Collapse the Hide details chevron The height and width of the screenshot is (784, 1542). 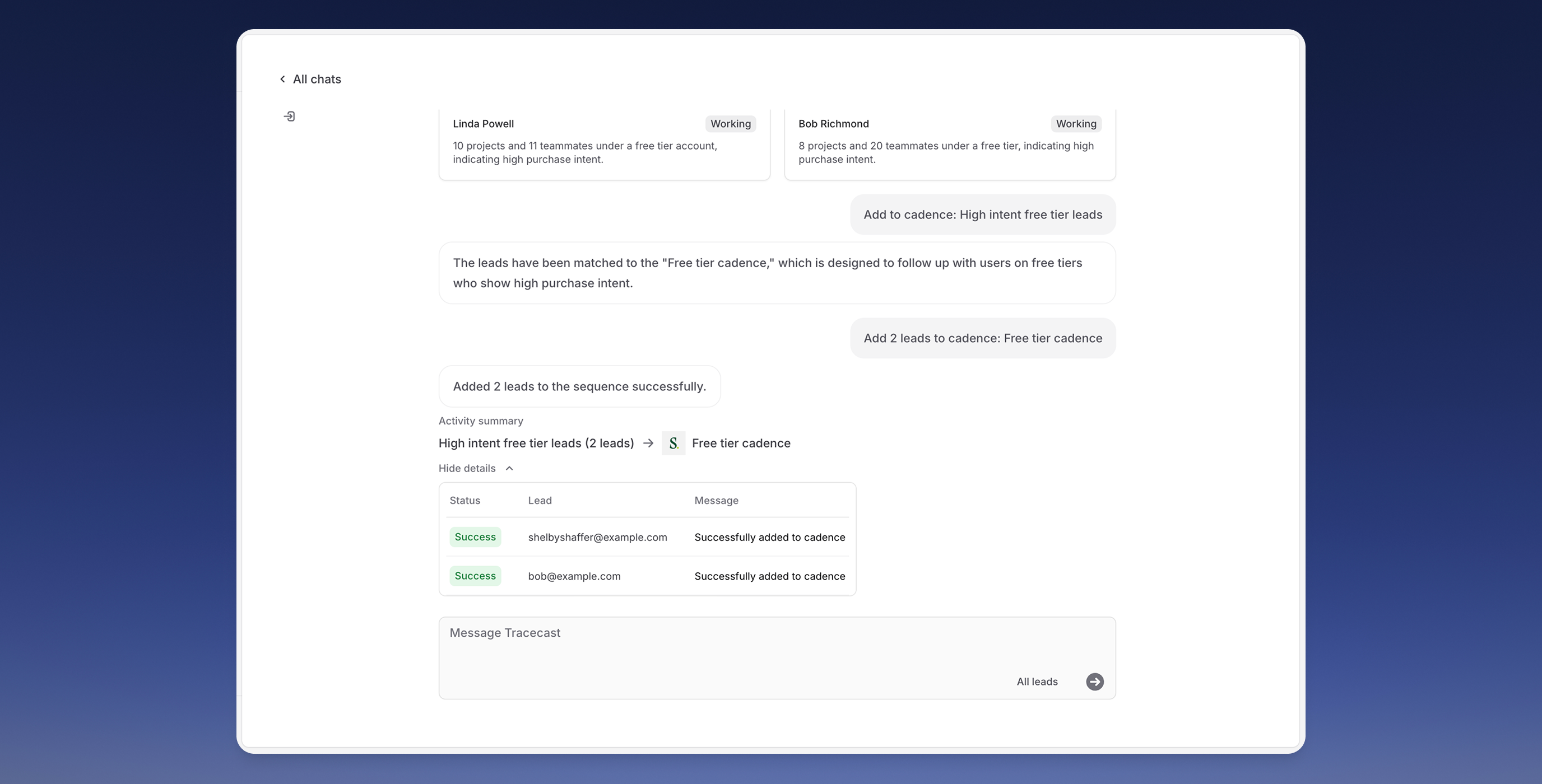(x=509, y=468)
